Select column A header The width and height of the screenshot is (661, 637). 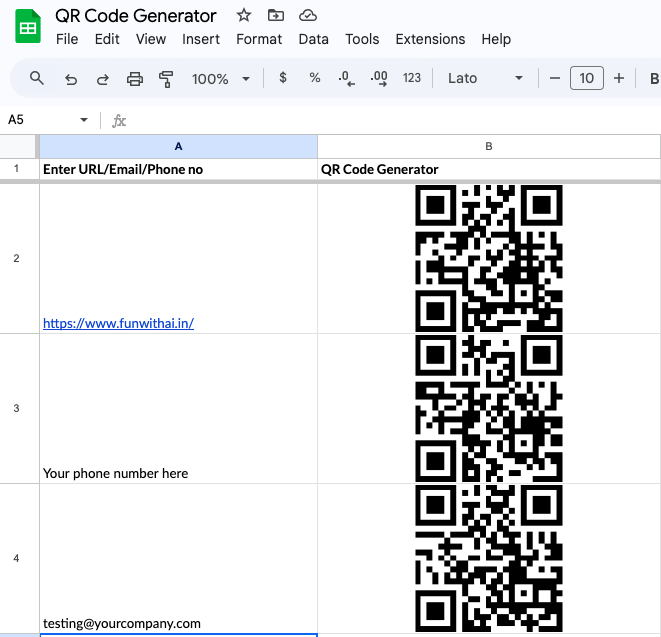click(178, 146)
